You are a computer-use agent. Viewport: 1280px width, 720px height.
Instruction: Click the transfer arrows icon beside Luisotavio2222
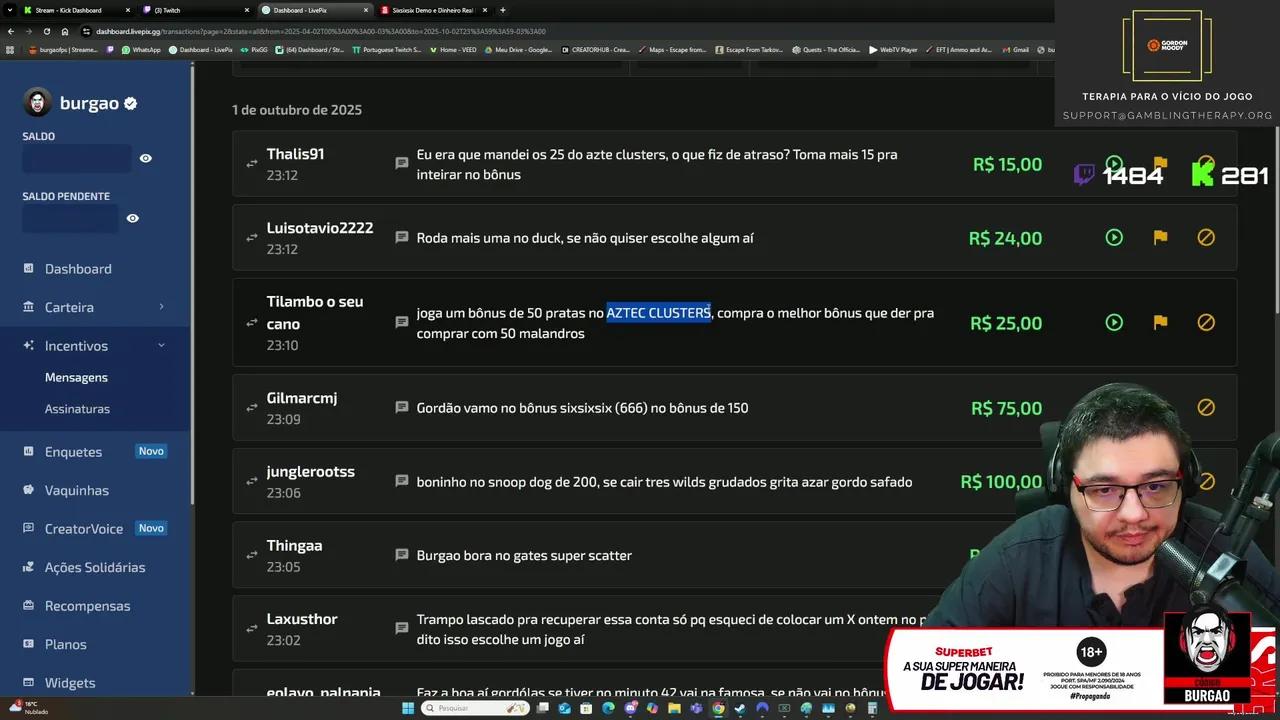[x=252, y=238]
